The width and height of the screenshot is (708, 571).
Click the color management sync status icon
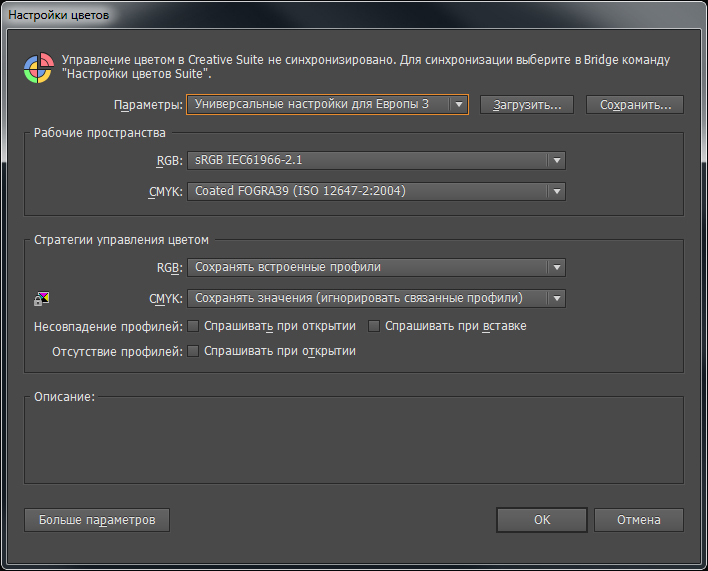tap(39, 68)
